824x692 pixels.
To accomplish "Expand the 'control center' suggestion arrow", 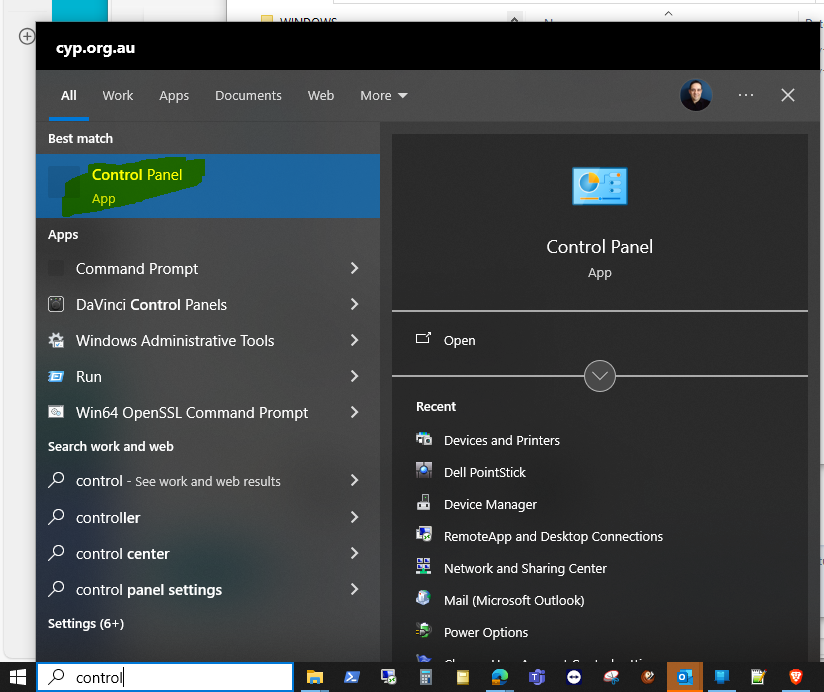I will tap(355, 553).
